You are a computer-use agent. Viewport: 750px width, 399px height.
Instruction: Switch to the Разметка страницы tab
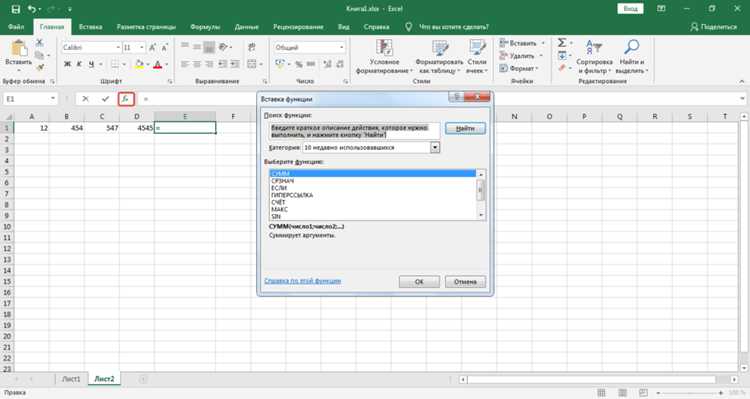(146, 27)
